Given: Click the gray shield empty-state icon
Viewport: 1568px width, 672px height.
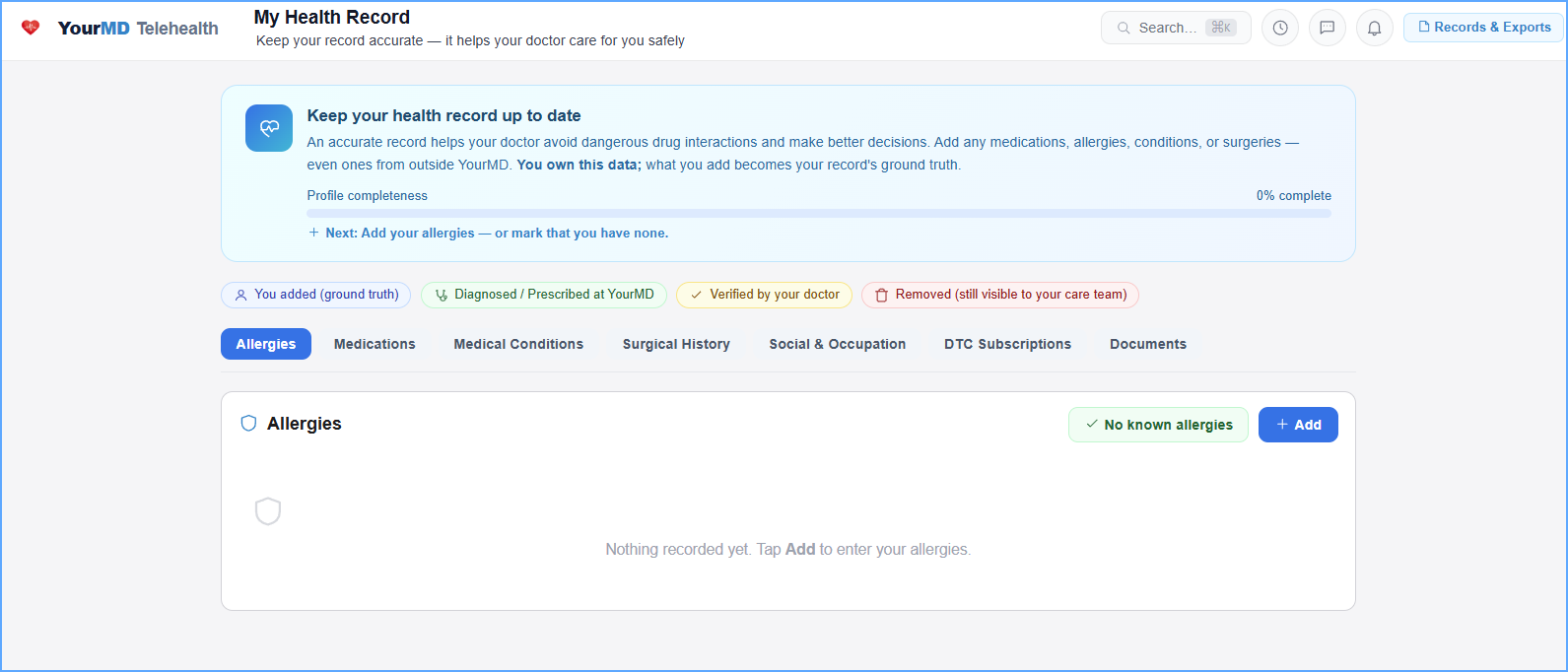Looking at the screenshot, I should (x=268, y=511).
